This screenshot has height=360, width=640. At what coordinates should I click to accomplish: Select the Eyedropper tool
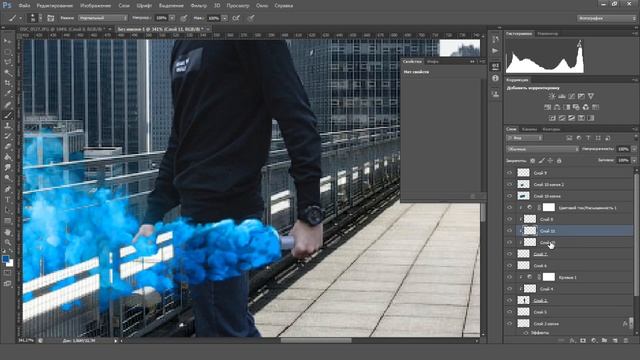point(8,94)
